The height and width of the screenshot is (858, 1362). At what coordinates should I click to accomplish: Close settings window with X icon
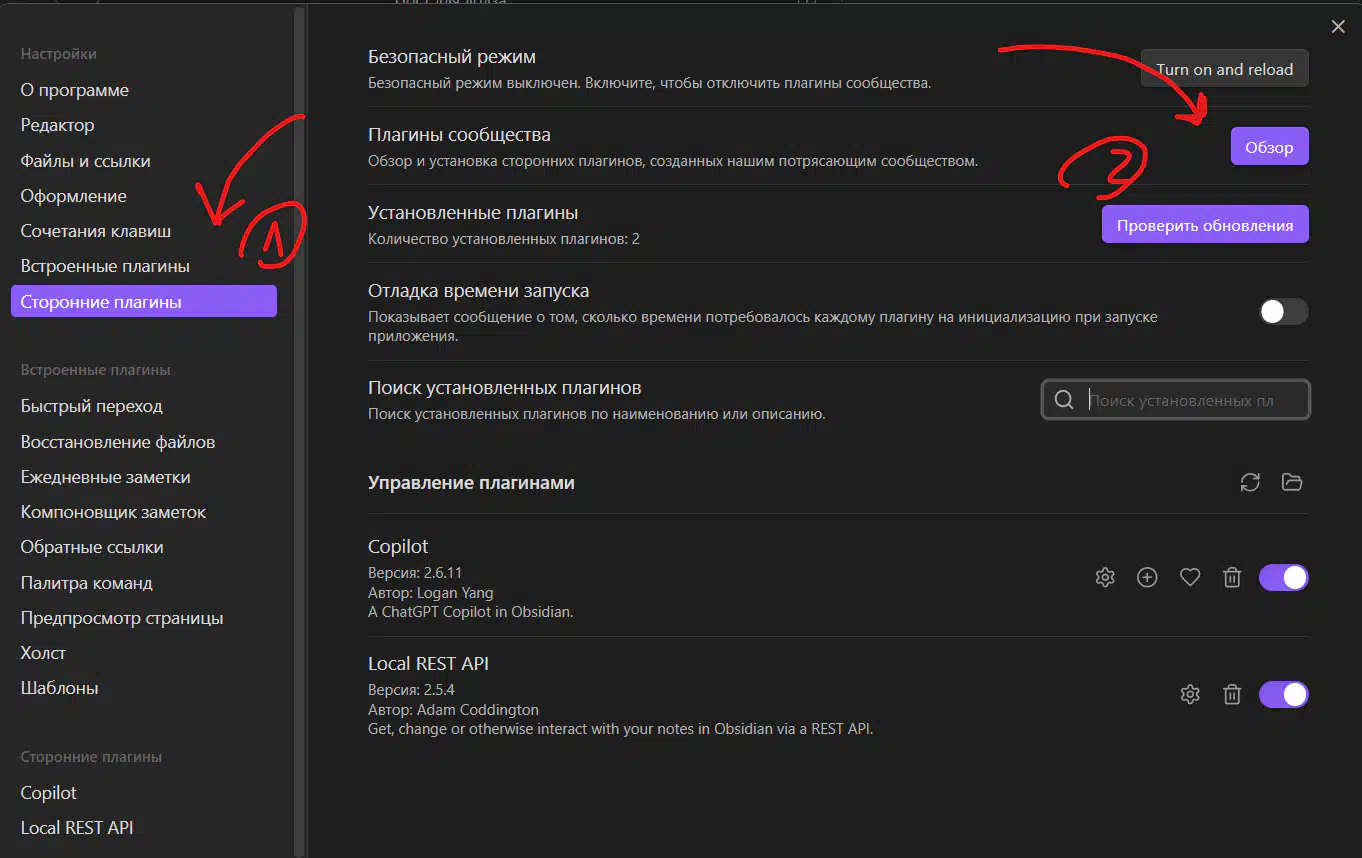point(1338,27)
